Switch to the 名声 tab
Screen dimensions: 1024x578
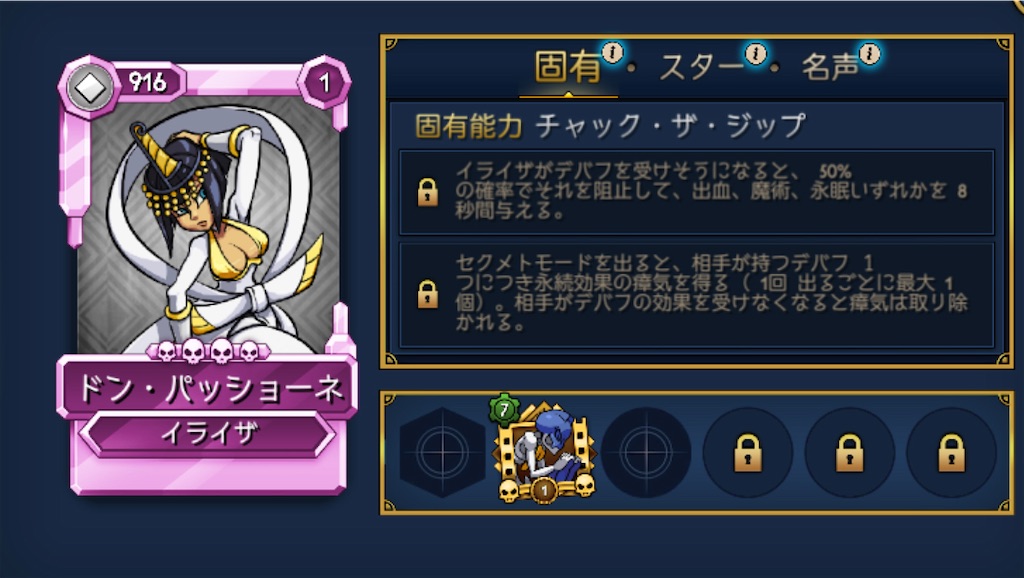coord(829,67)
